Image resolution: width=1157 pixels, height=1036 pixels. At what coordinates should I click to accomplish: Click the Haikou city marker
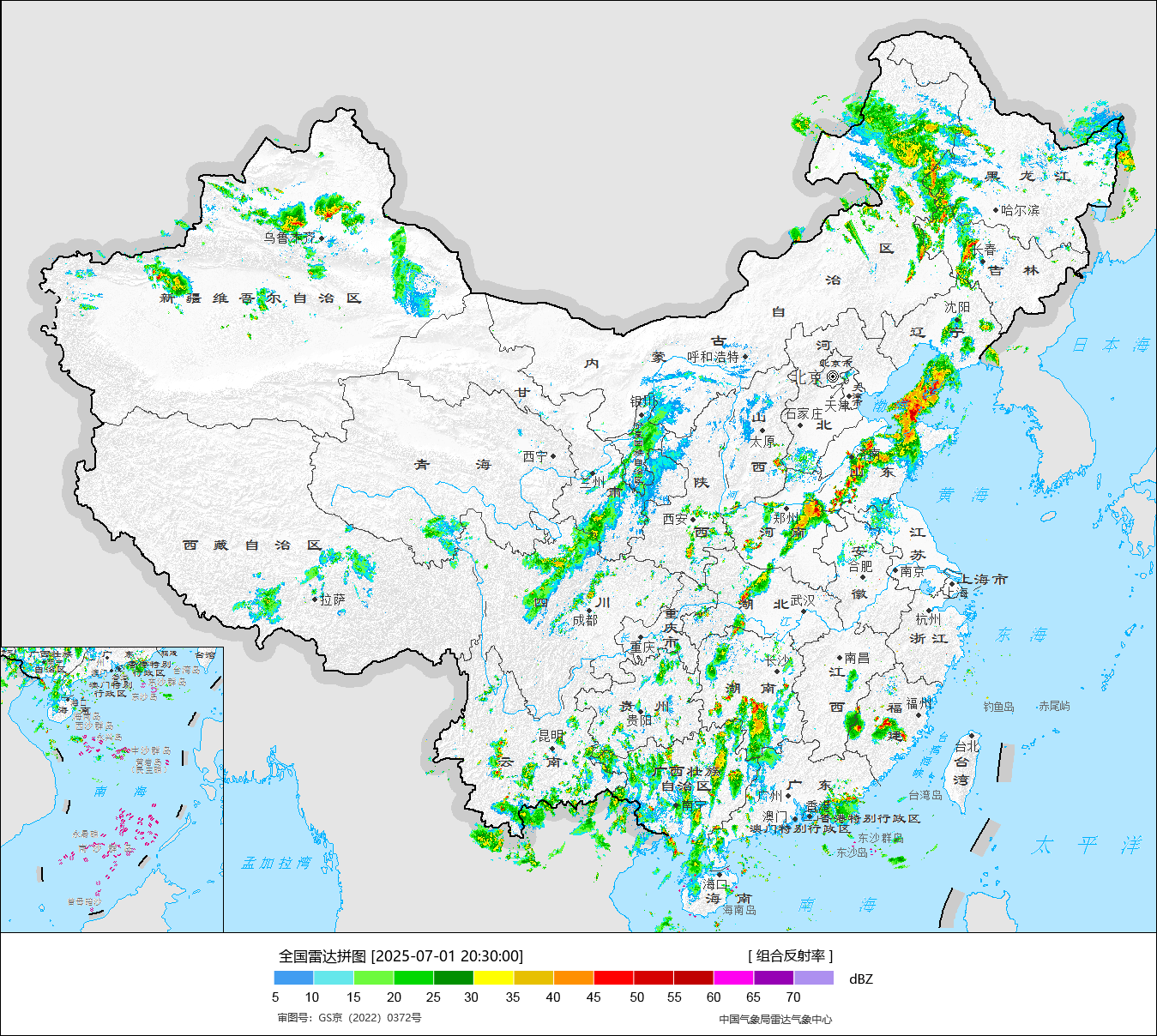720,873
